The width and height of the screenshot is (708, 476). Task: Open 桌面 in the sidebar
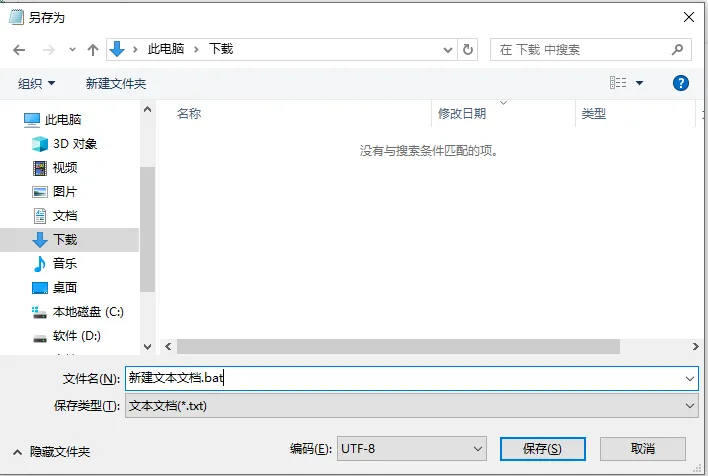pos(55,288)
